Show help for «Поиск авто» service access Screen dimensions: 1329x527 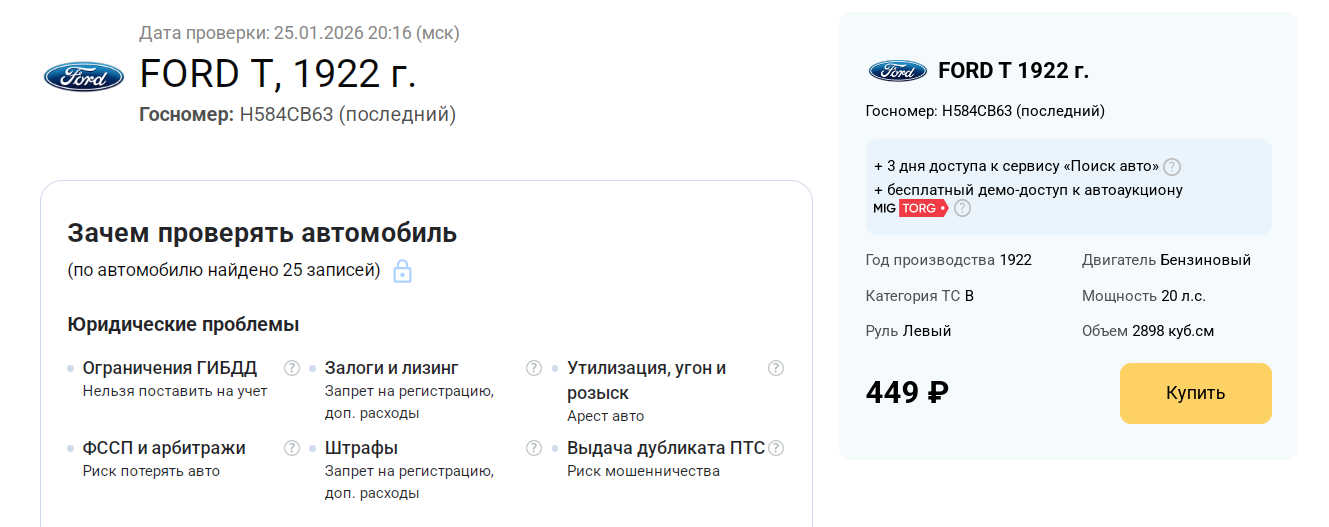point(1172,167)
